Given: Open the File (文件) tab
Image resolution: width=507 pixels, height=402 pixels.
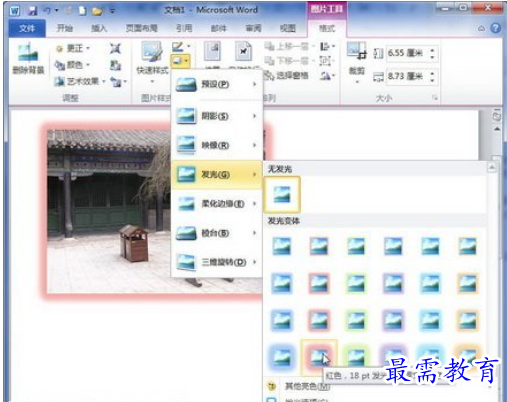Looking at the screenshot, I should point(27,28).
